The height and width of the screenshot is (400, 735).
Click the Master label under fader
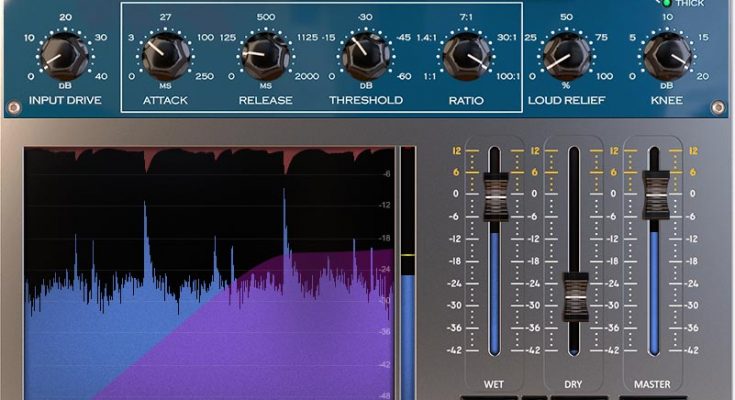tap(654, 383)
